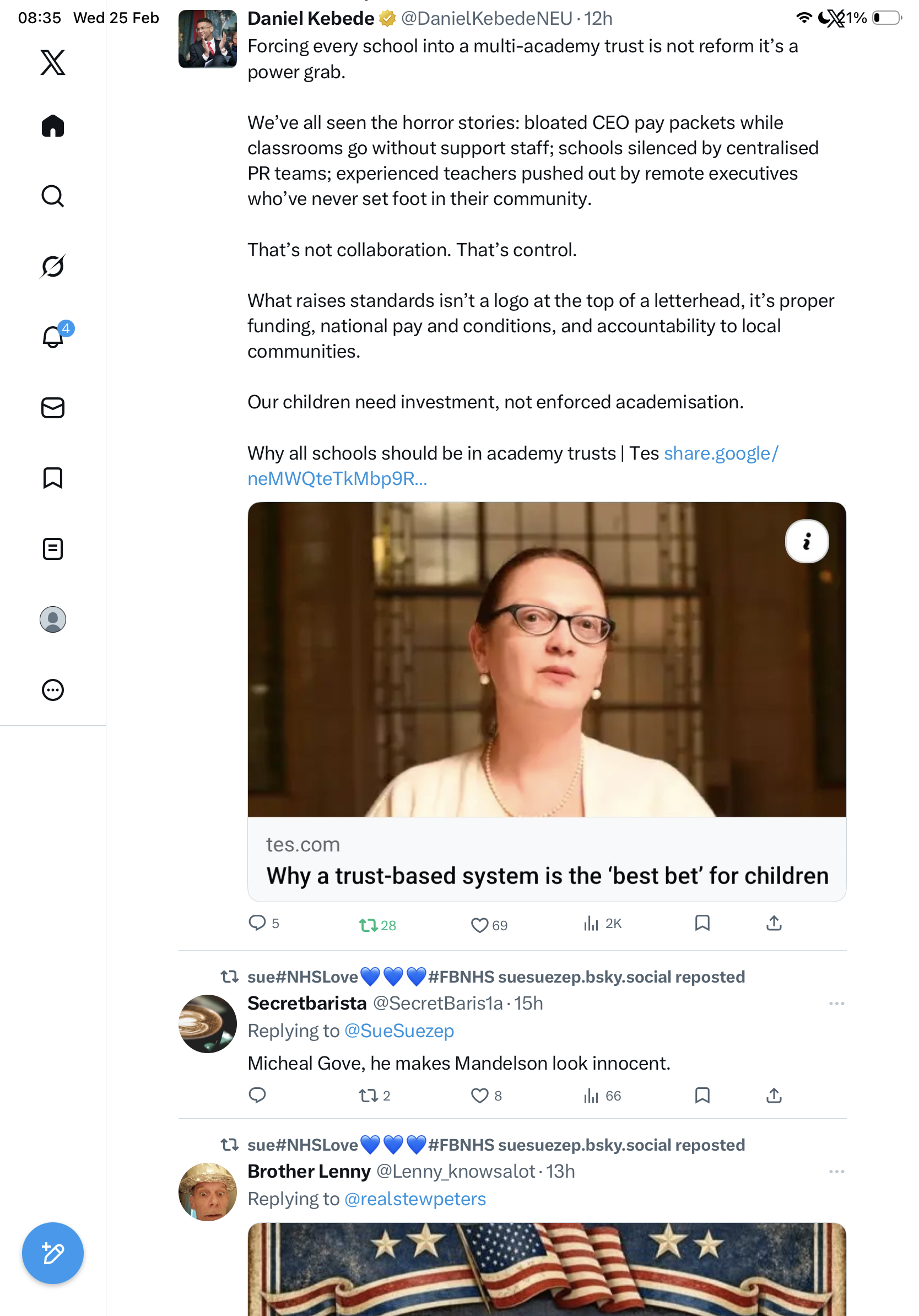Open more options on Secretbarista's post

836,1004
